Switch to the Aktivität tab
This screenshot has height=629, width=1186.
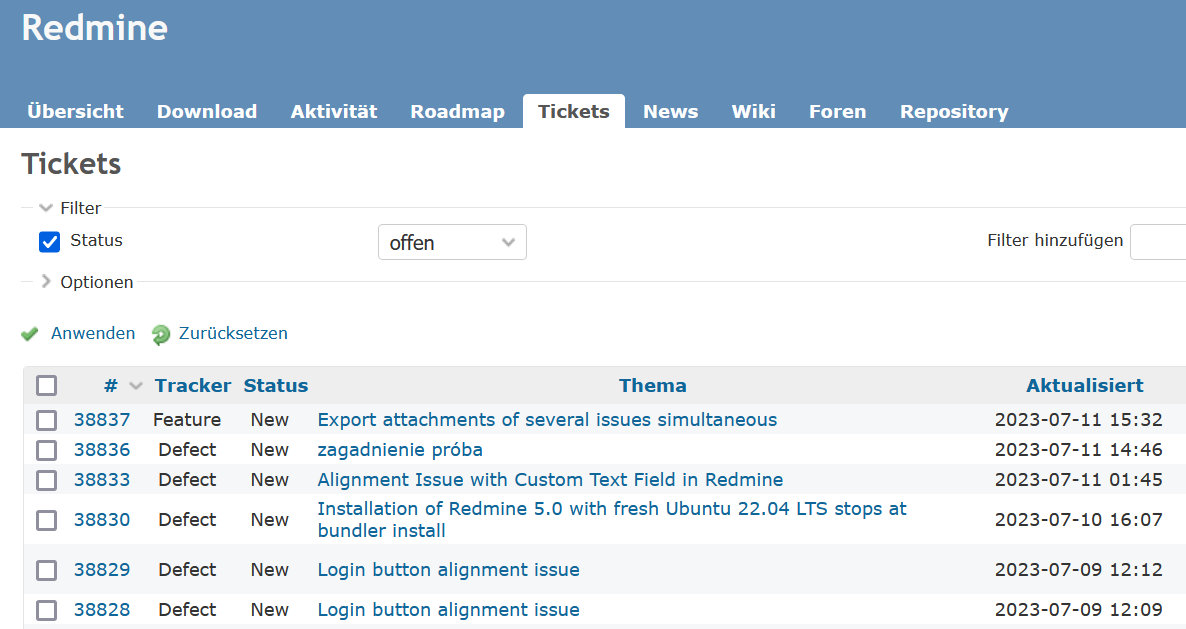pyautogui.click(x=334, y=111)
